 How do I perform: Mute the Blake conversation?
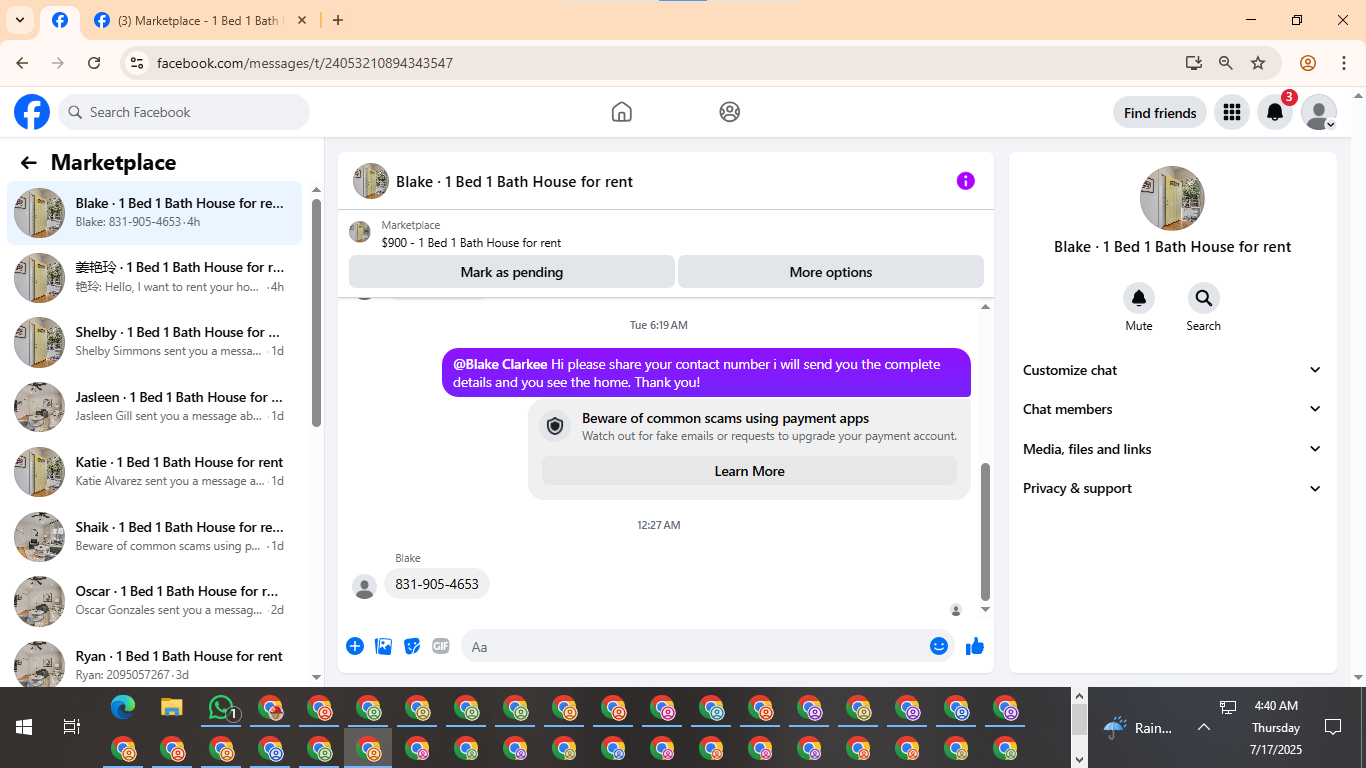pos(1139,298)
